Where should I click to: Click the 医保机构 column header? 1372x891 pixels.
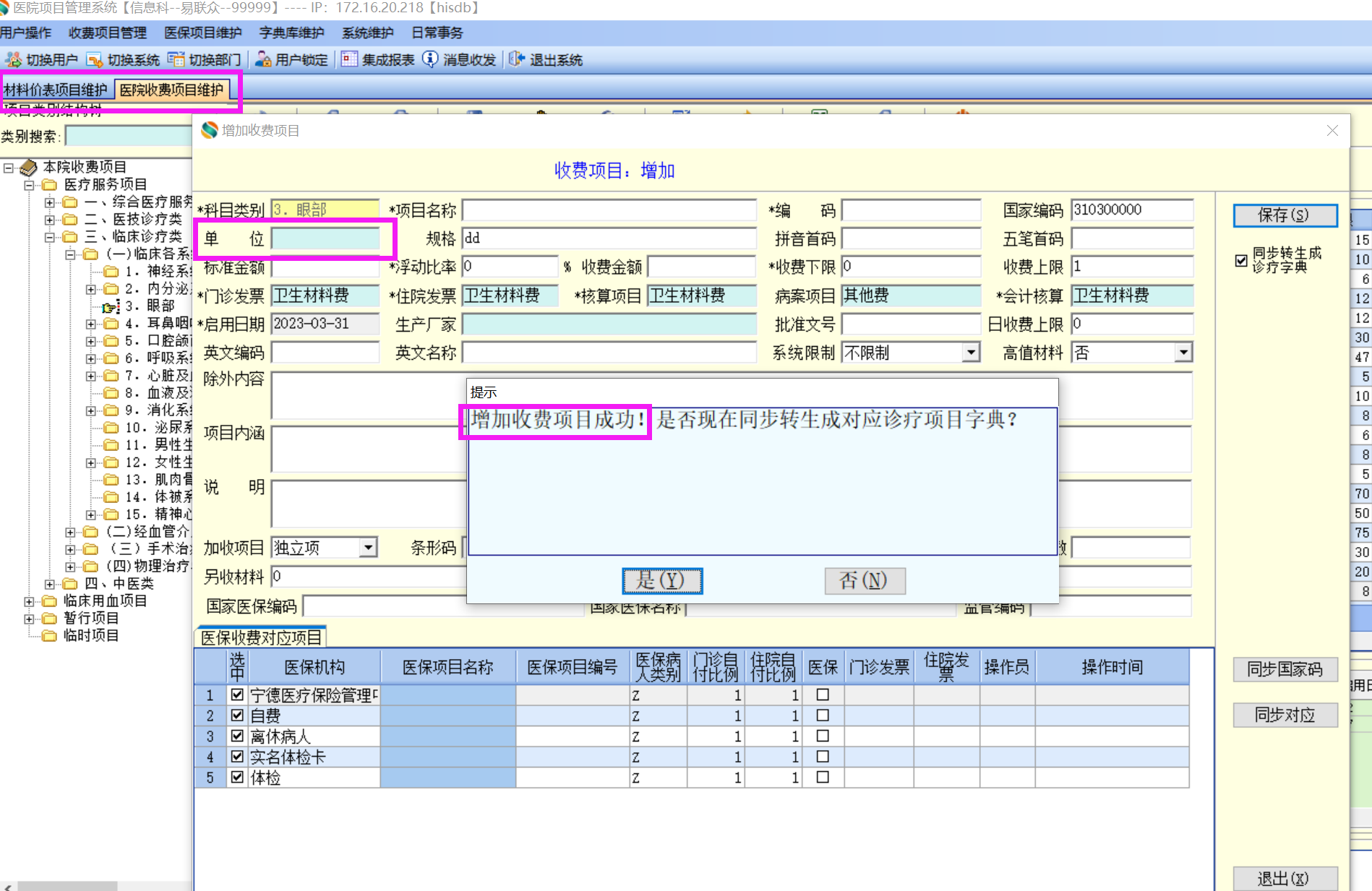click(314, 666)
